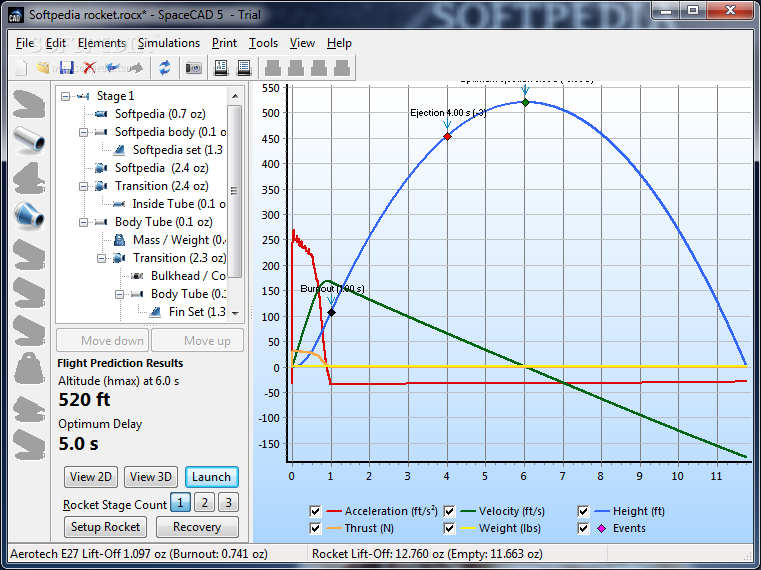Click the View 2D button

(x=91, y=477)
